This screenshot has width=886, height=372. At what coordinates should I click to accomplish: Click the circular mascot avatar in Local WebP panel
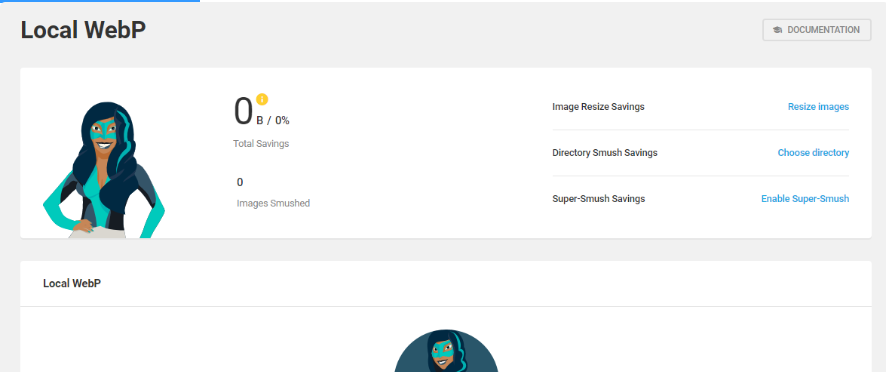(446, 351)
